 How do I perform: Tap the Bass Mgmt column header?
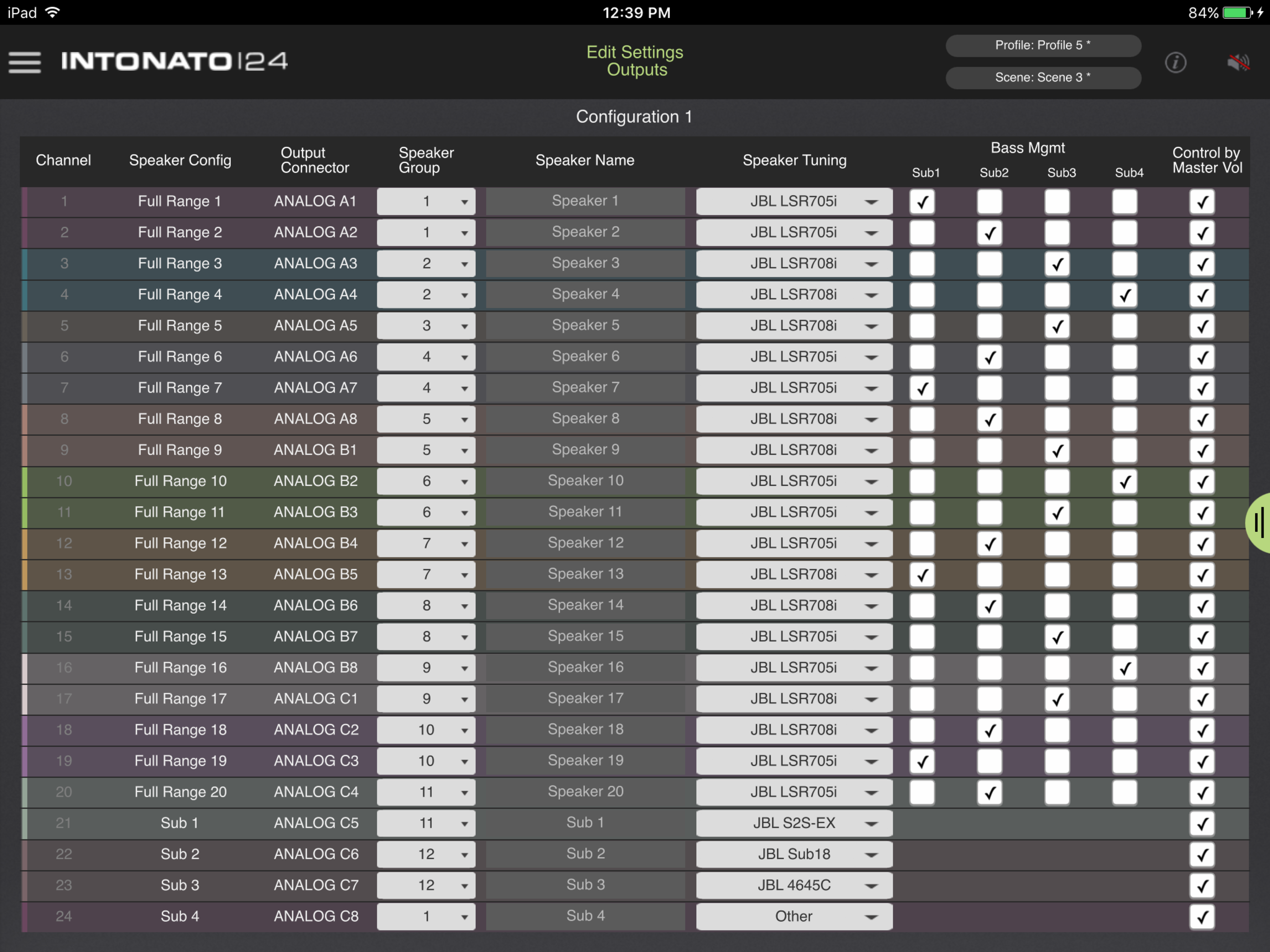click(1028, 148)
